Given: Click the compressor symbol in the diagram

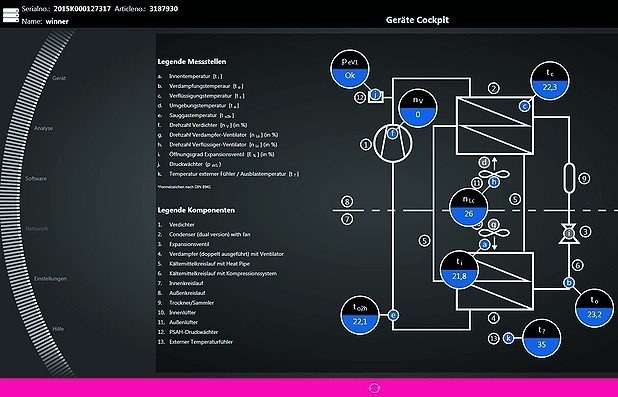Looking at the screenshot, I should click(x=393, y=144).
